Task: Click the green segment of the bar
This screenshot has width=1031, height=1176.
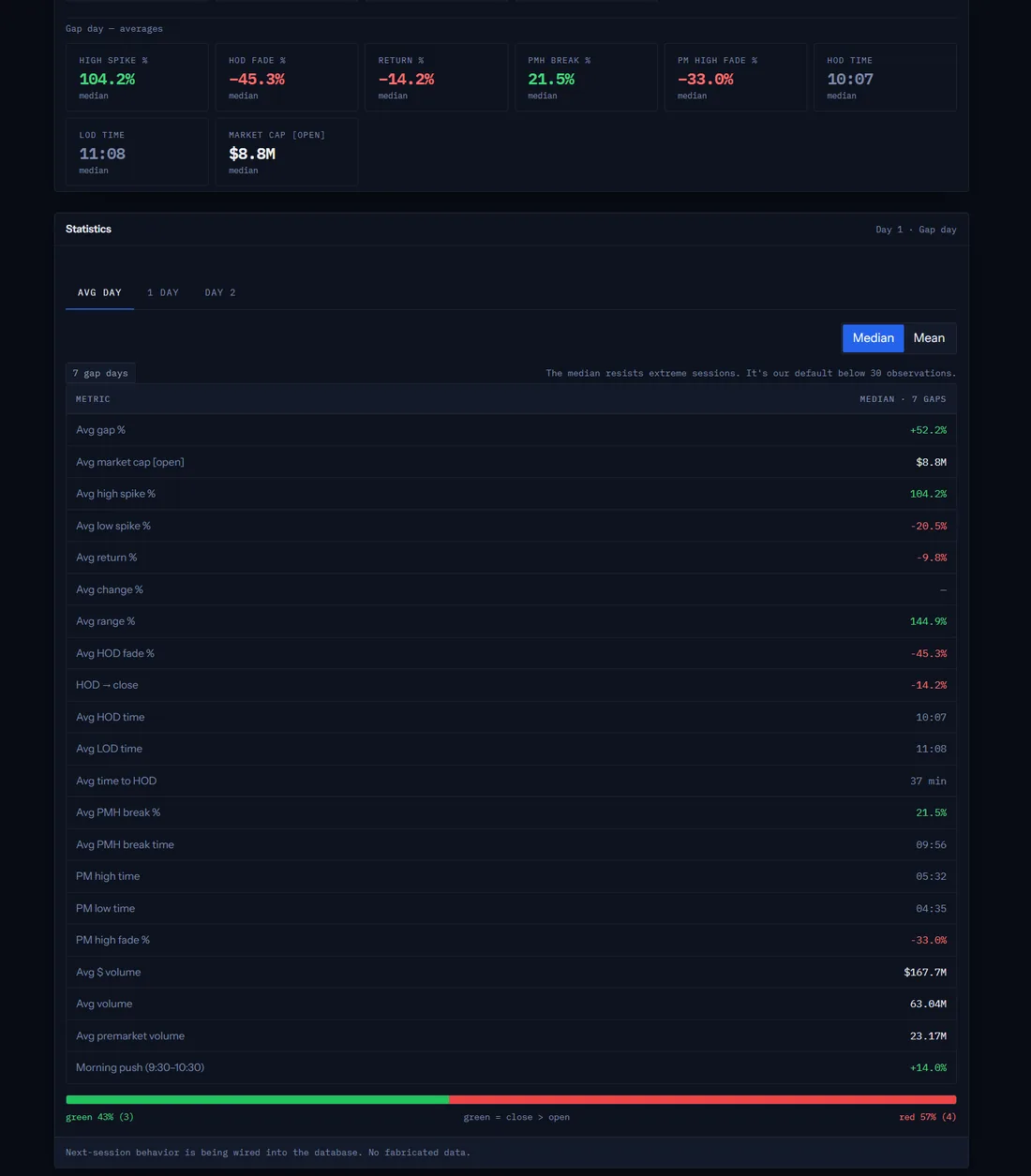Action: pos(258,1100)
